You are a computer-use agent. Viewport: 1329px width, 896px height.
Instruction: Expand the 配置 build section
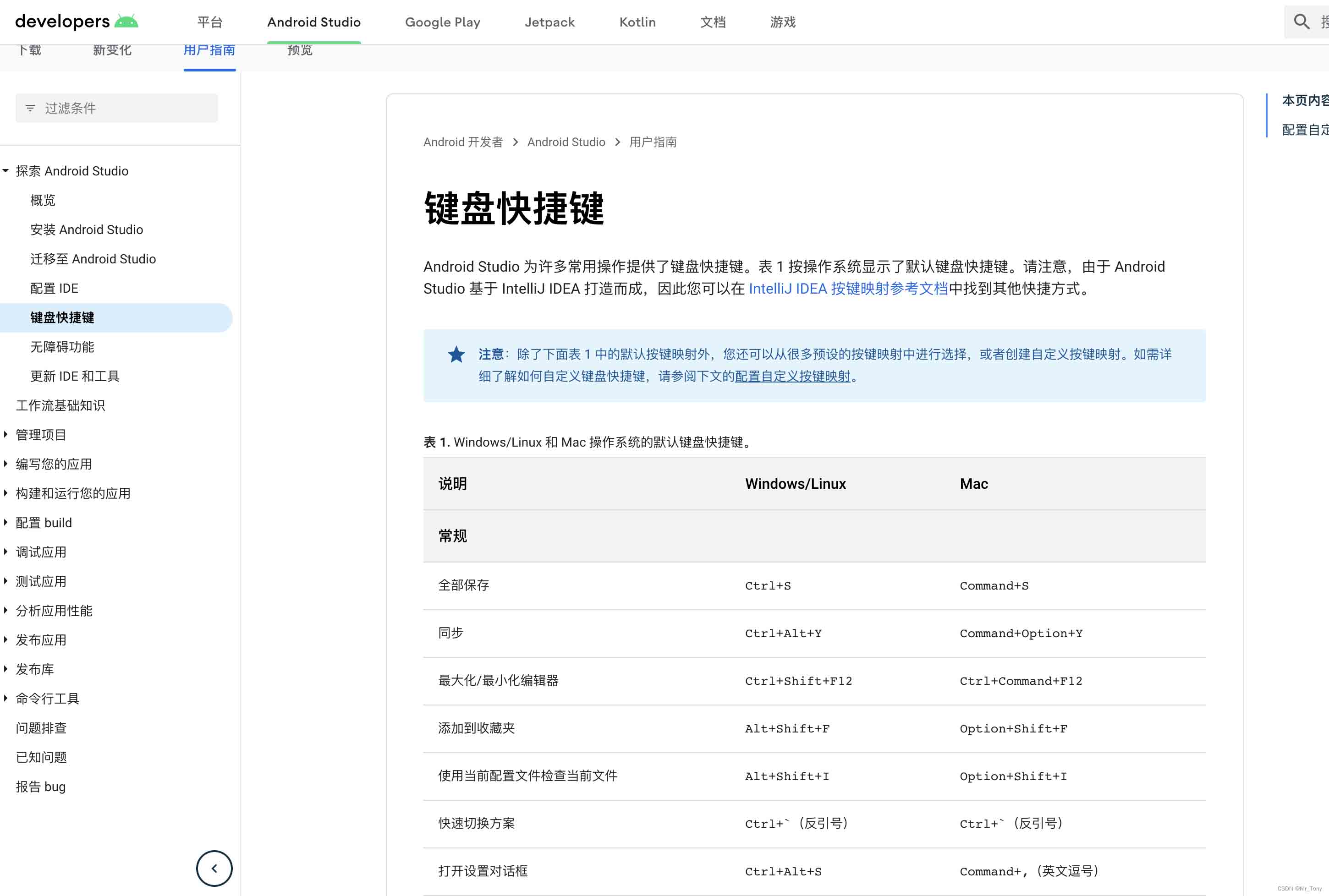[x=5, y=523]
